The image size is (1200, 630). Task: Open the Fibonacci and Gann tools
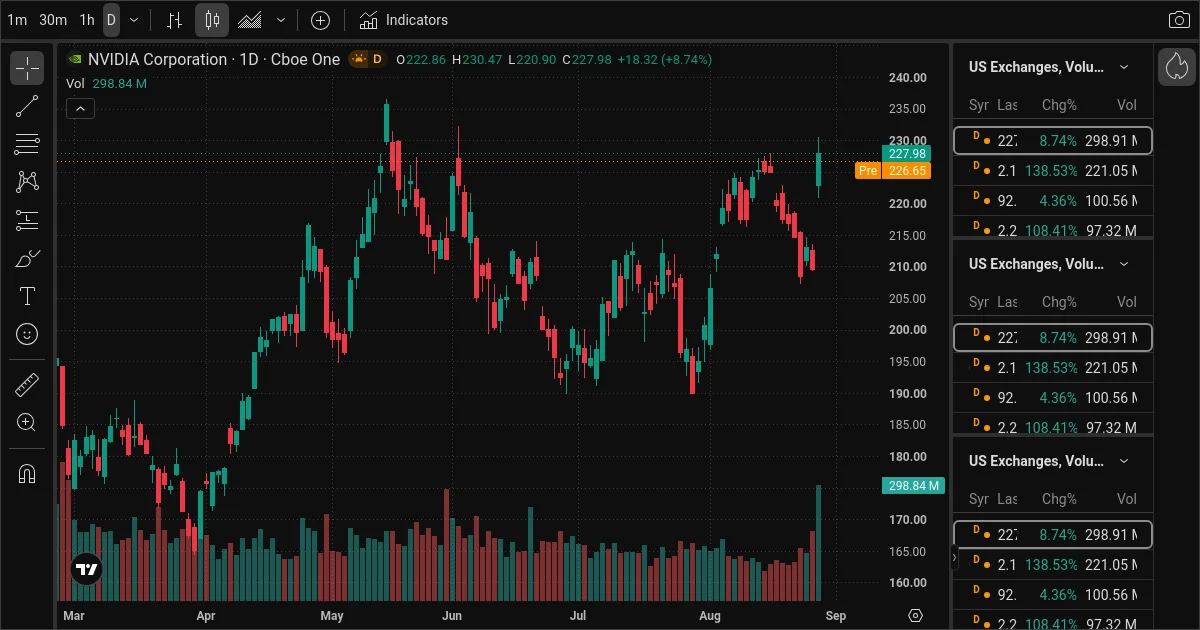point(27,144)
